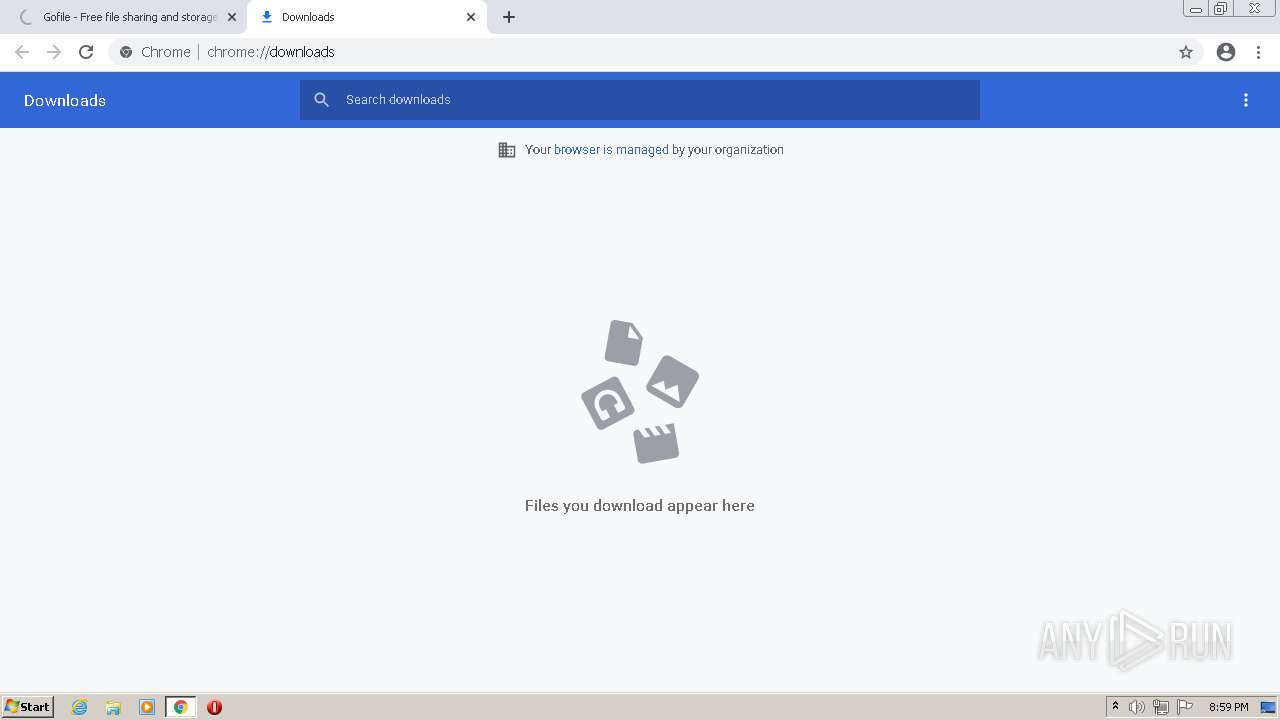The image size is (1280, 720).
Task: Click the search magnifier icon
Action: (x=321, y=100)
